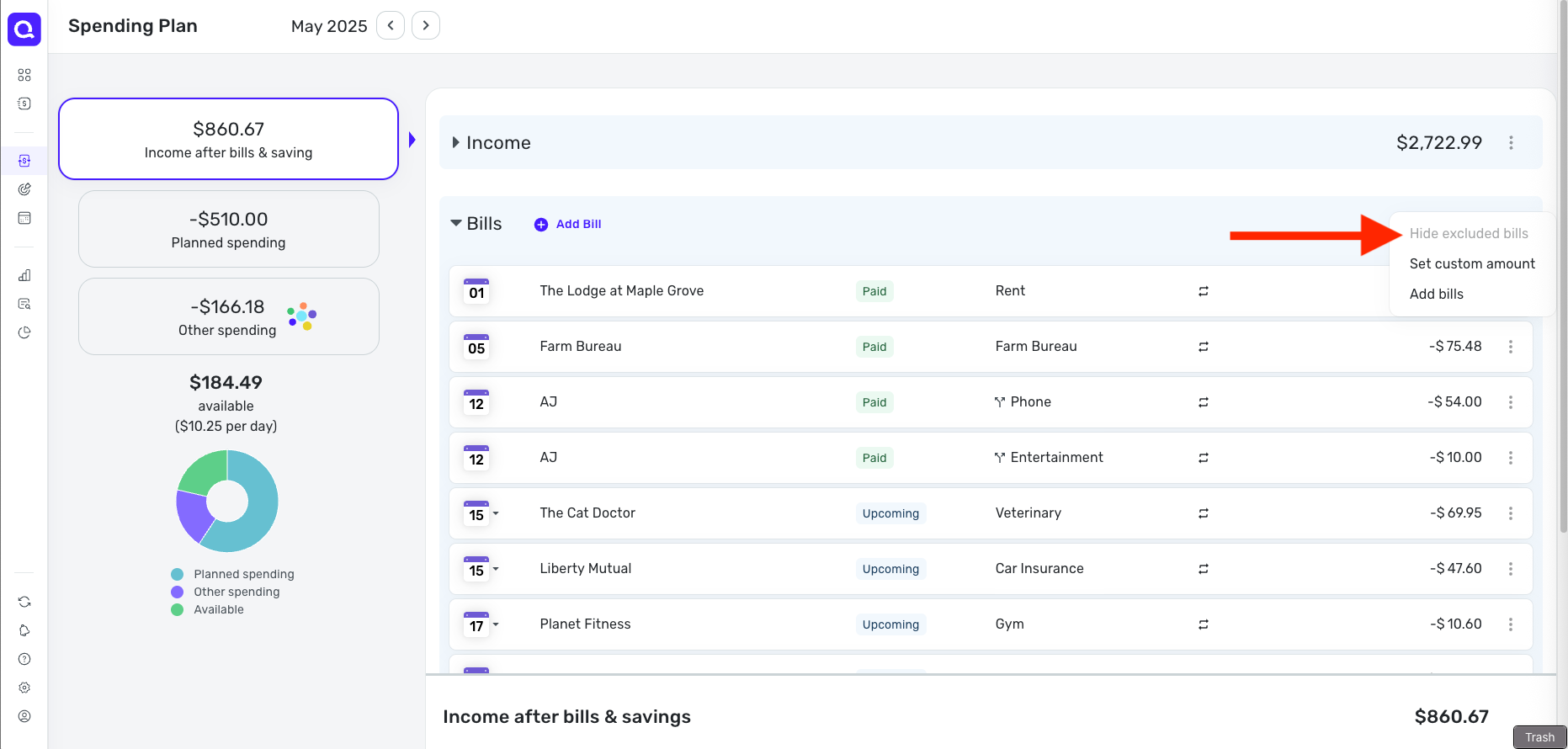Select the Income after bills & saving card

tap(228, 139)
